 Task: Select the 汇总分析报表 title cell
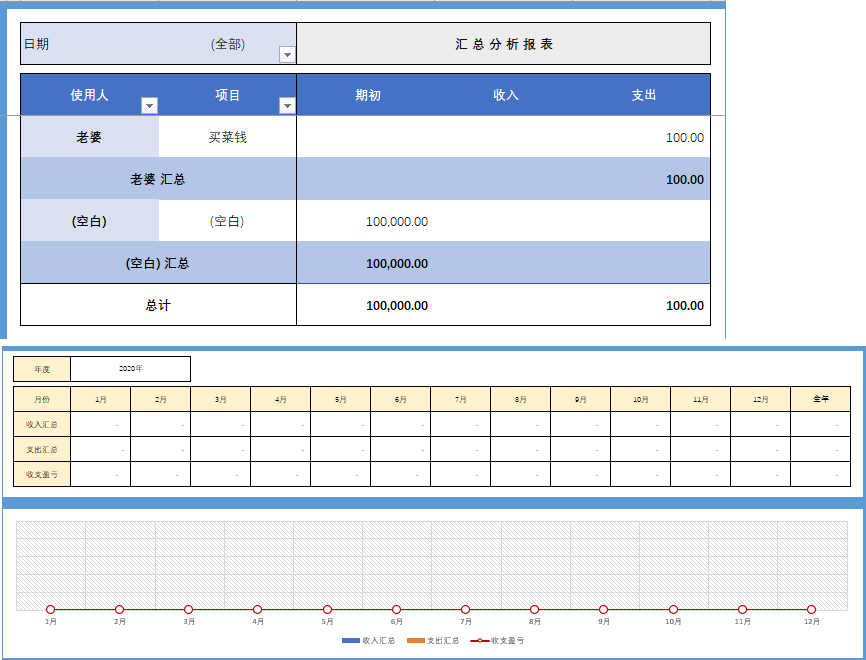tap(504, 44)
